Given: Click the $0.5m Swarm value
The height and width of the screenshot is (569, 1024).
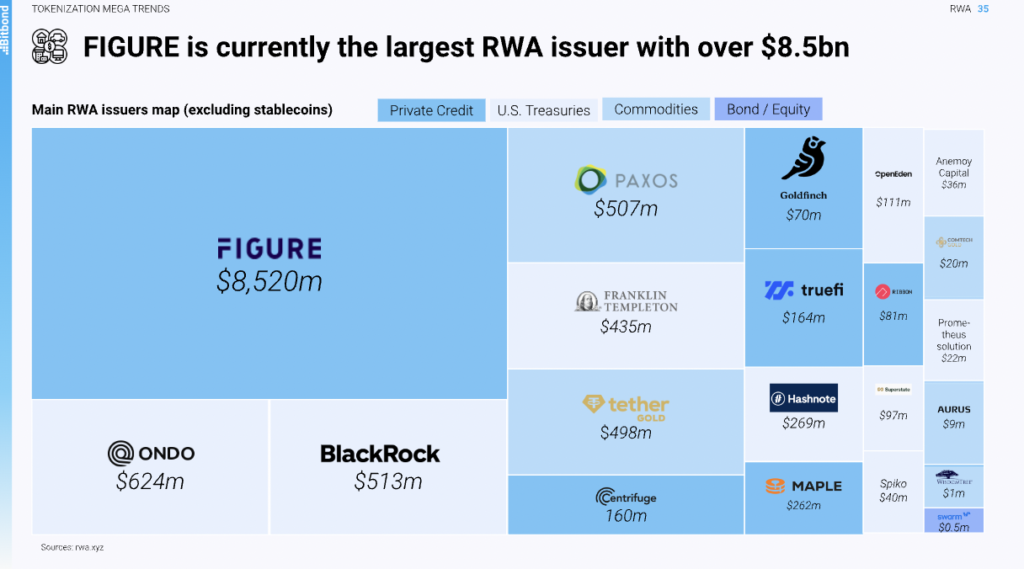Looking at the screenshot, I should point(953,527).
